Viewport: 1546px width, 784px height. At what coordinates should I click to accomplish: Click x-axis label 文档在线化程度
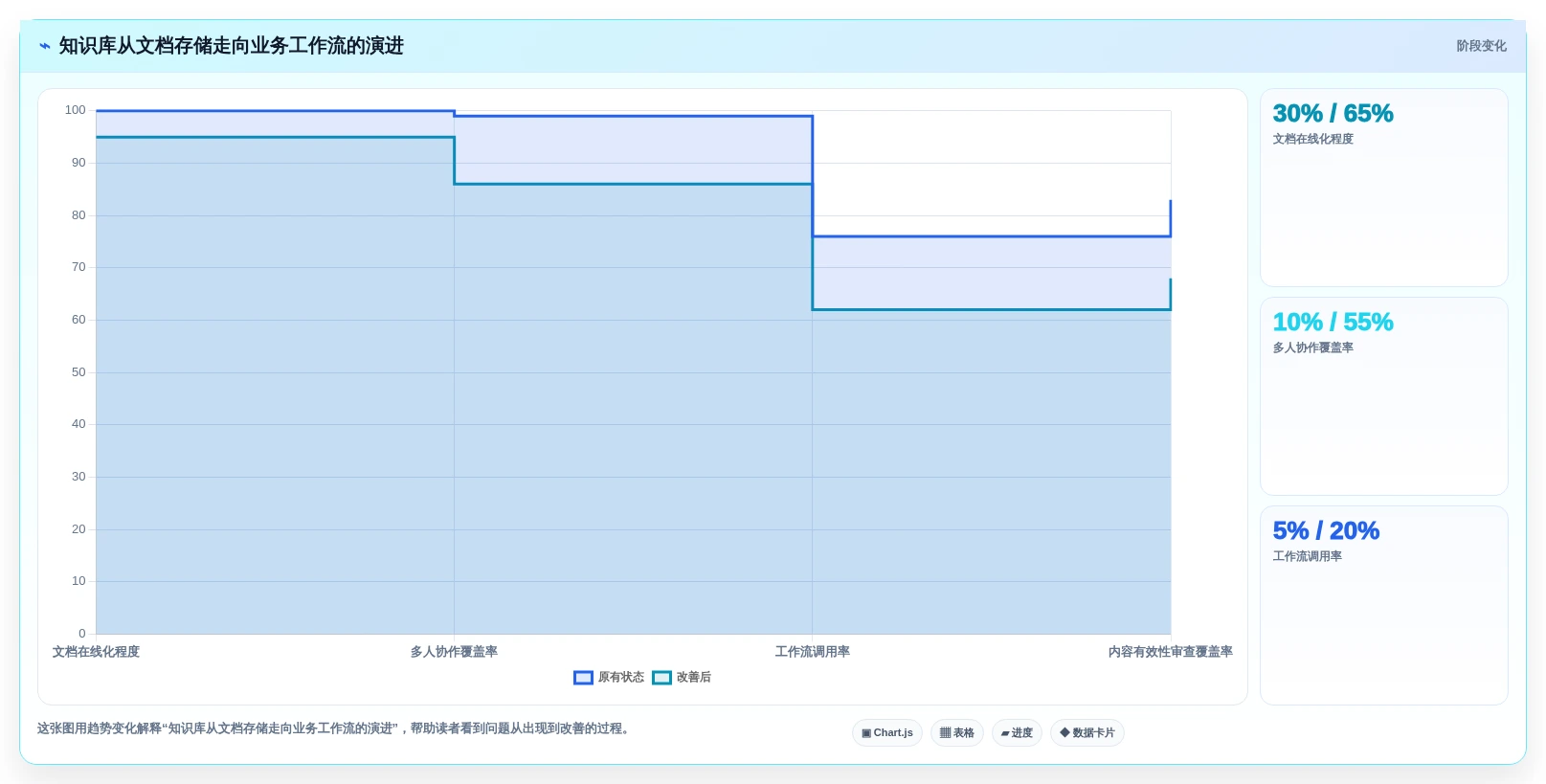(x=96, y=652)
